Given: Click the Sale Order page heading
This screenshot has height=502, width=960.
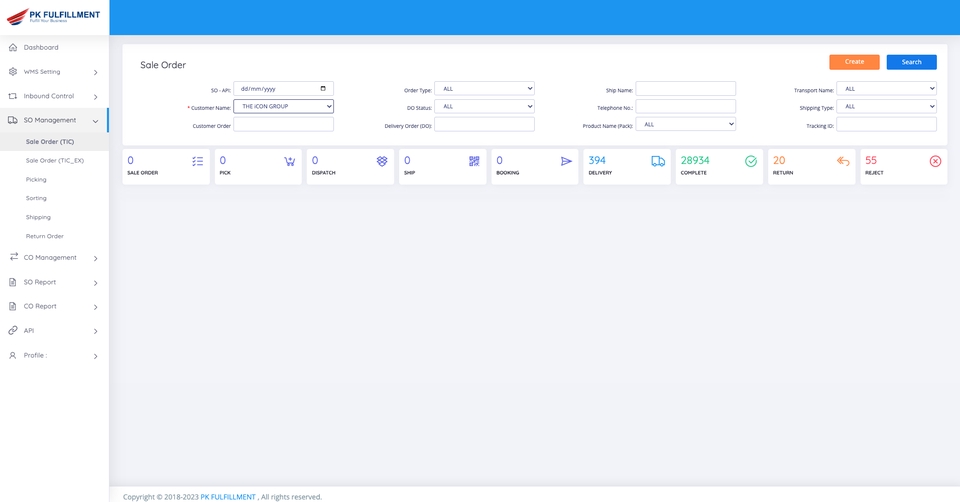Looking at the screenshot, I should point(163,65).
